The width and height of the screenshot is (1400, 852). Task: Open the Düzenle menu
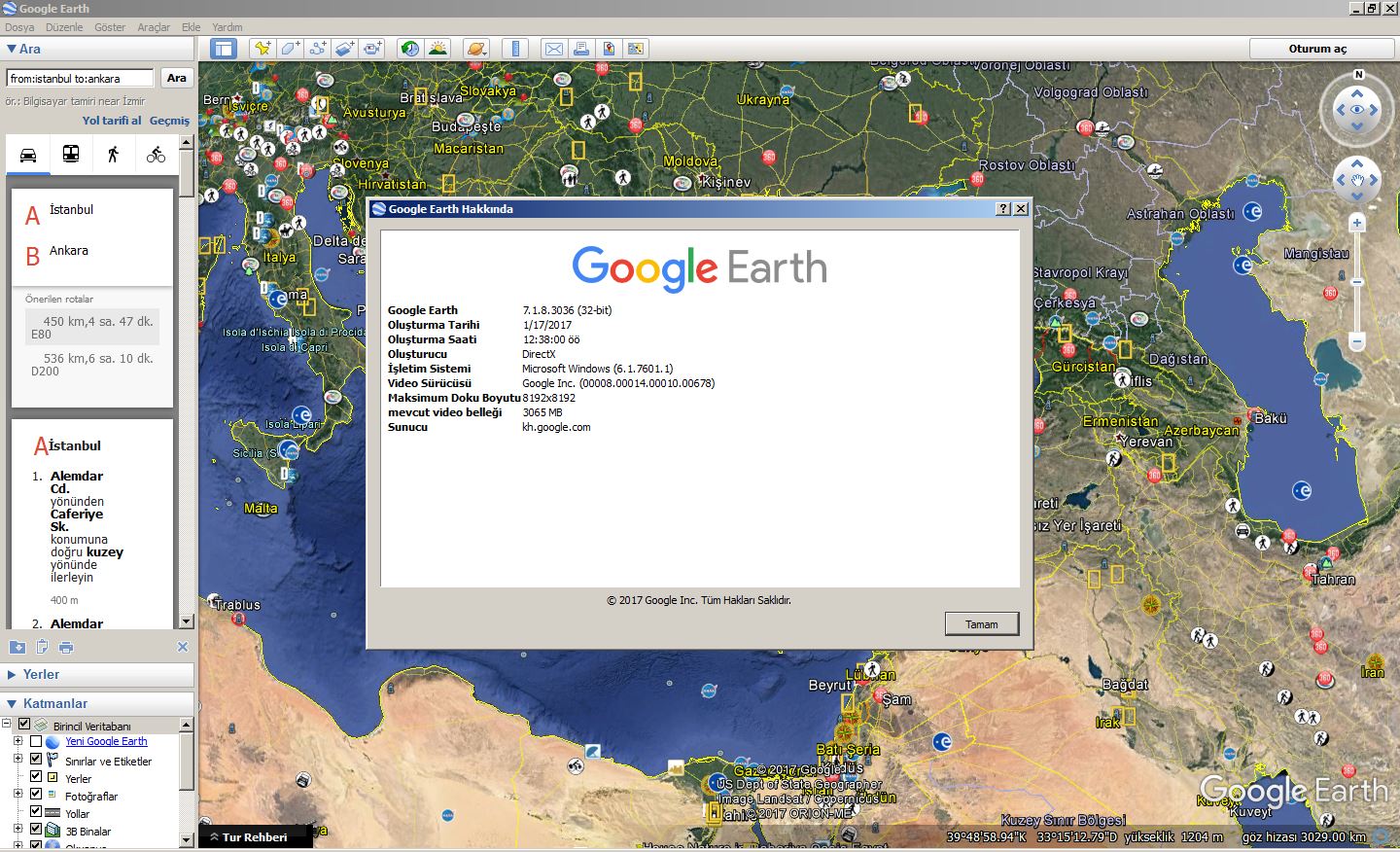pos(64,27)
